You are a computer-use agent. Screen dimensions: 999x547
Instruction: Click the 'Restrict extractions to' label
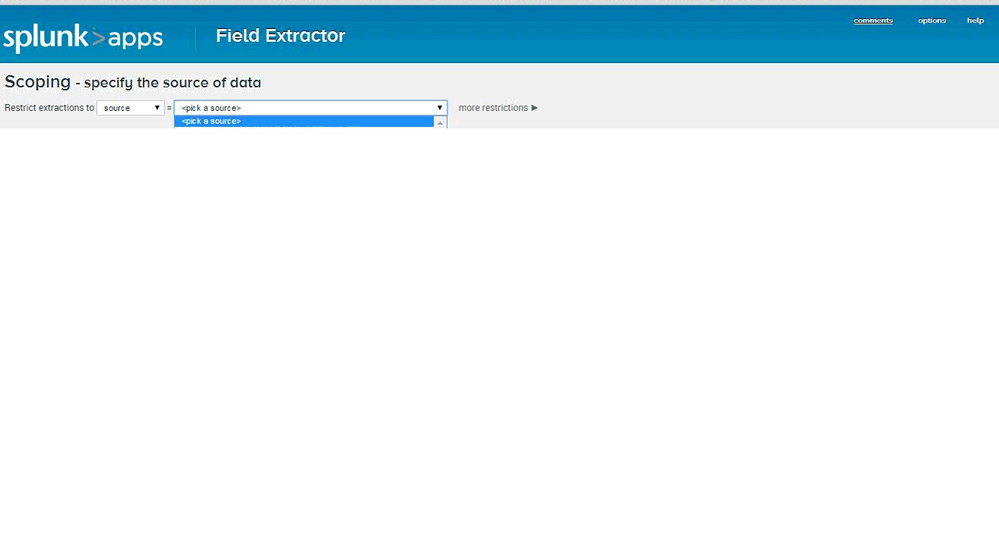[x=49, y=108]
